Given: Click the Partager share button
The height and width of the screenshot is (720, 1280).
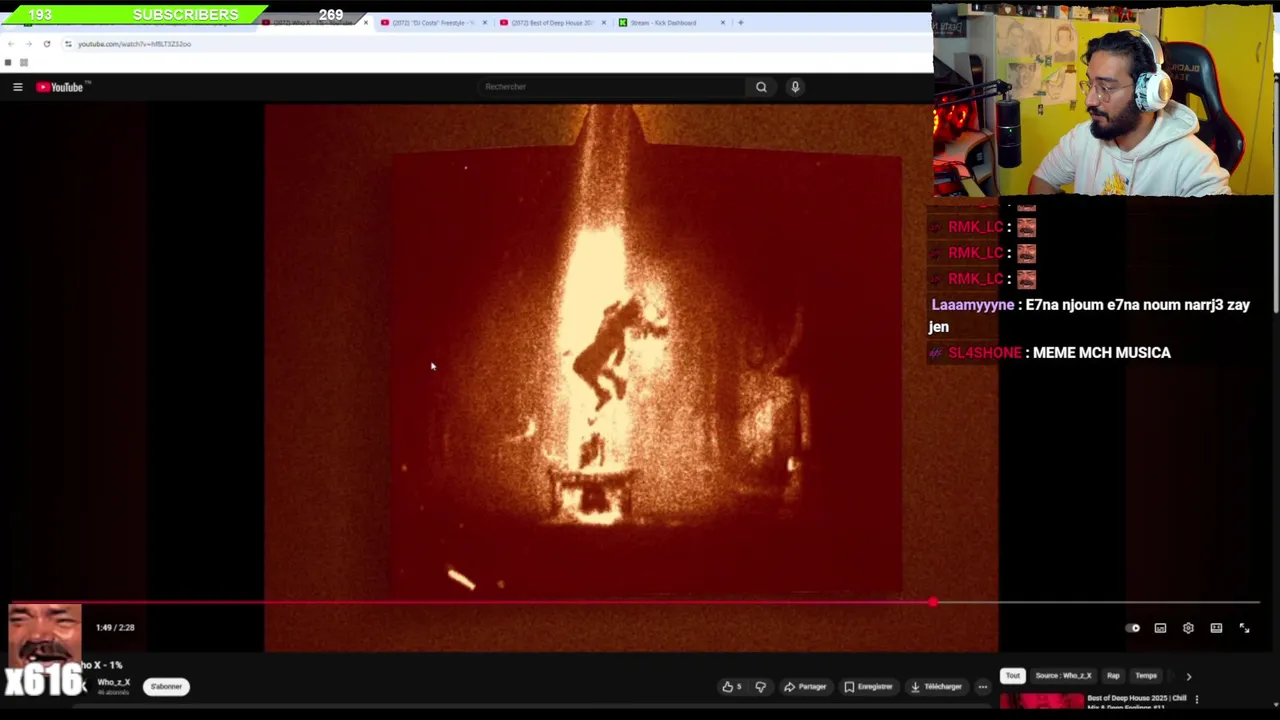Looking at the screenshot, I should pyautogui.click(x=805, y=687).
